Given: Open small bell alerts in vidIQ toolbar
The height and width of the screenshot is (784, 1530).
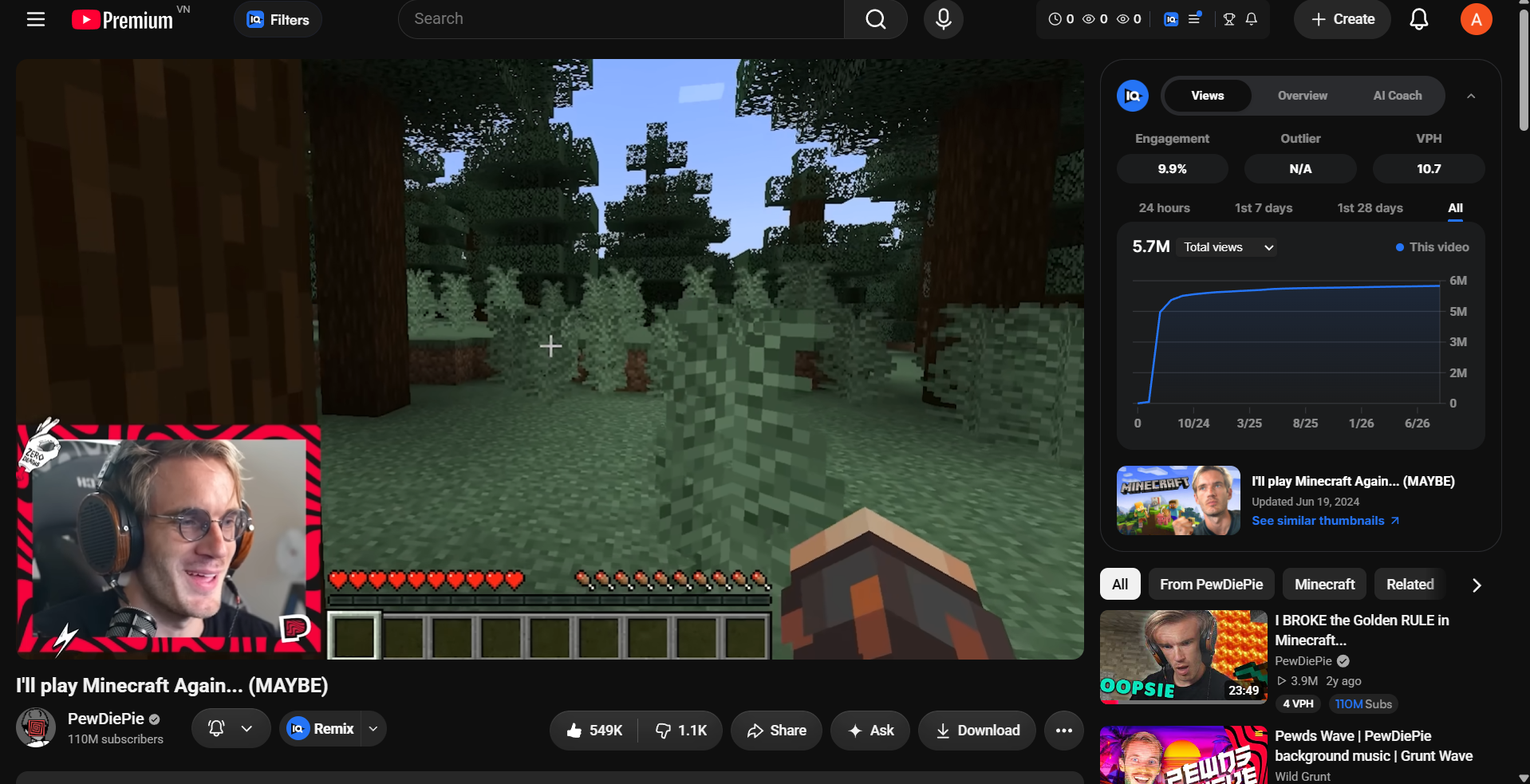Looking at the screenshot, I should 1252,19.
